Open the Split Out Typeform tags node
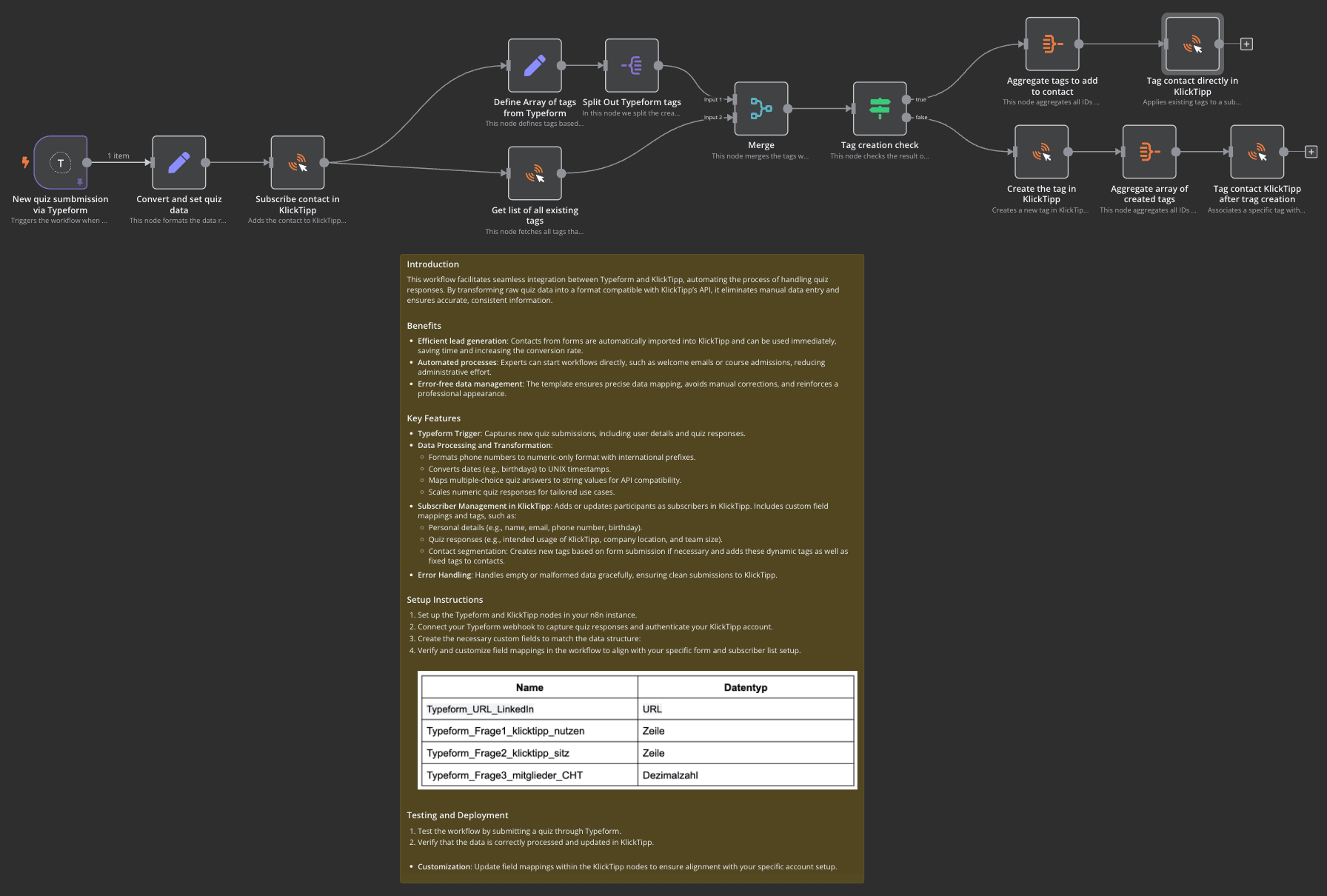Viewport: 1327px width, 896px height. [x=632, y=65]
